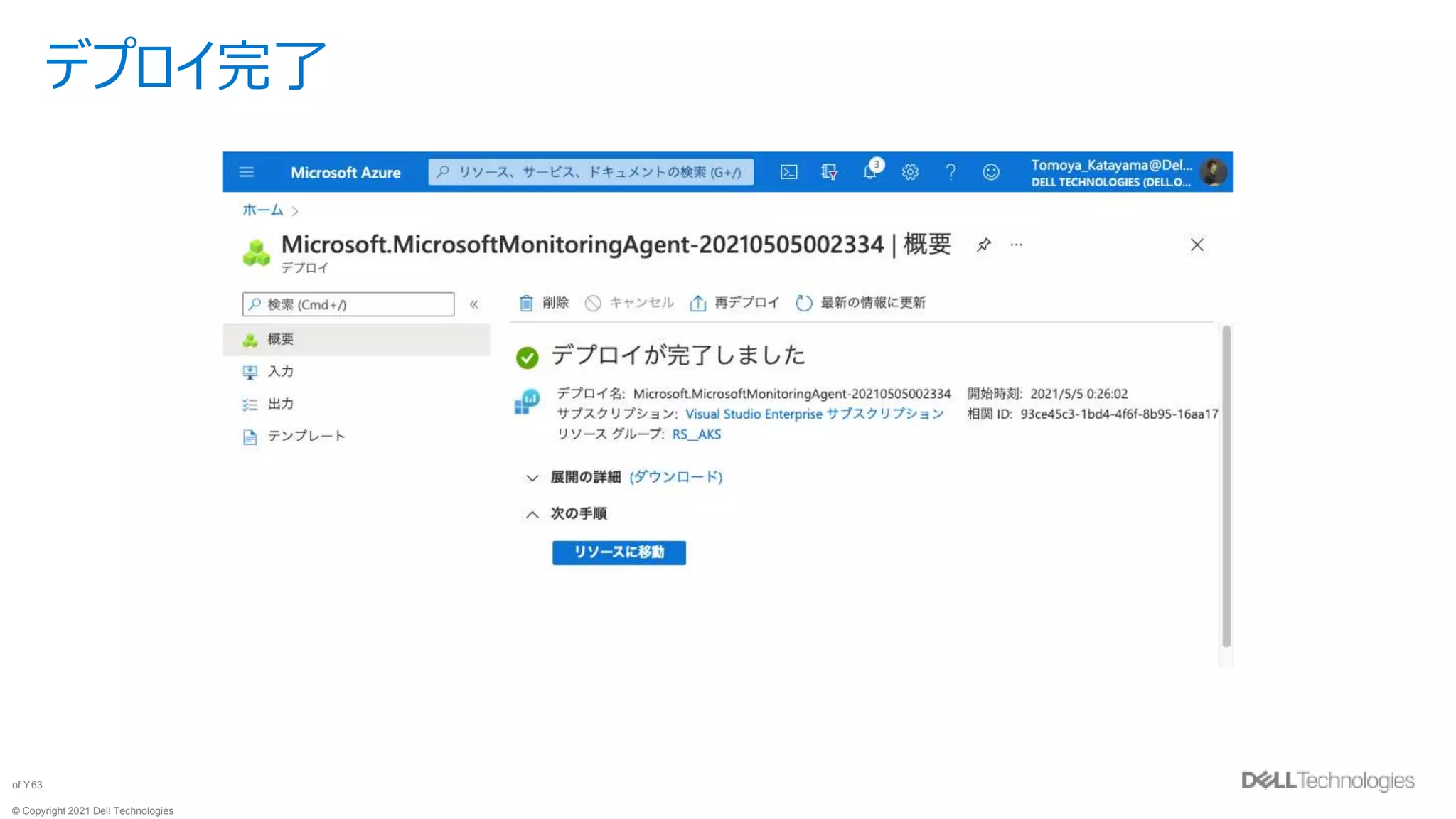Image resolution: width=1456 pixels, height=819 pixels.
Task: Focus the Azure resource search box
Action: coord(591,172)
